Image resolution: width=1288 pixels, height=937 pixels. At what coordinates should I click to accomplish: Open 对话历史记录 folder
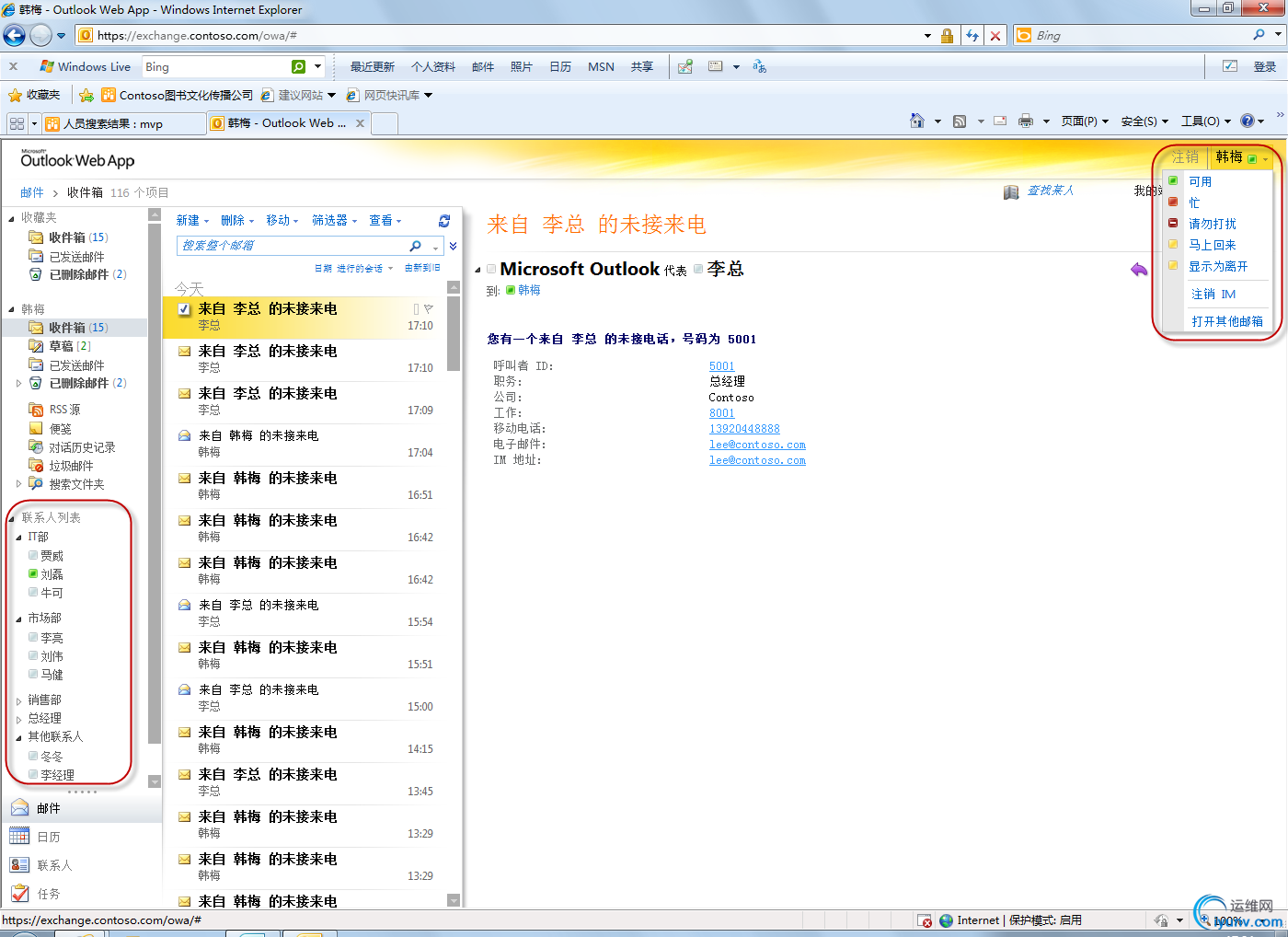click(72, 447)
